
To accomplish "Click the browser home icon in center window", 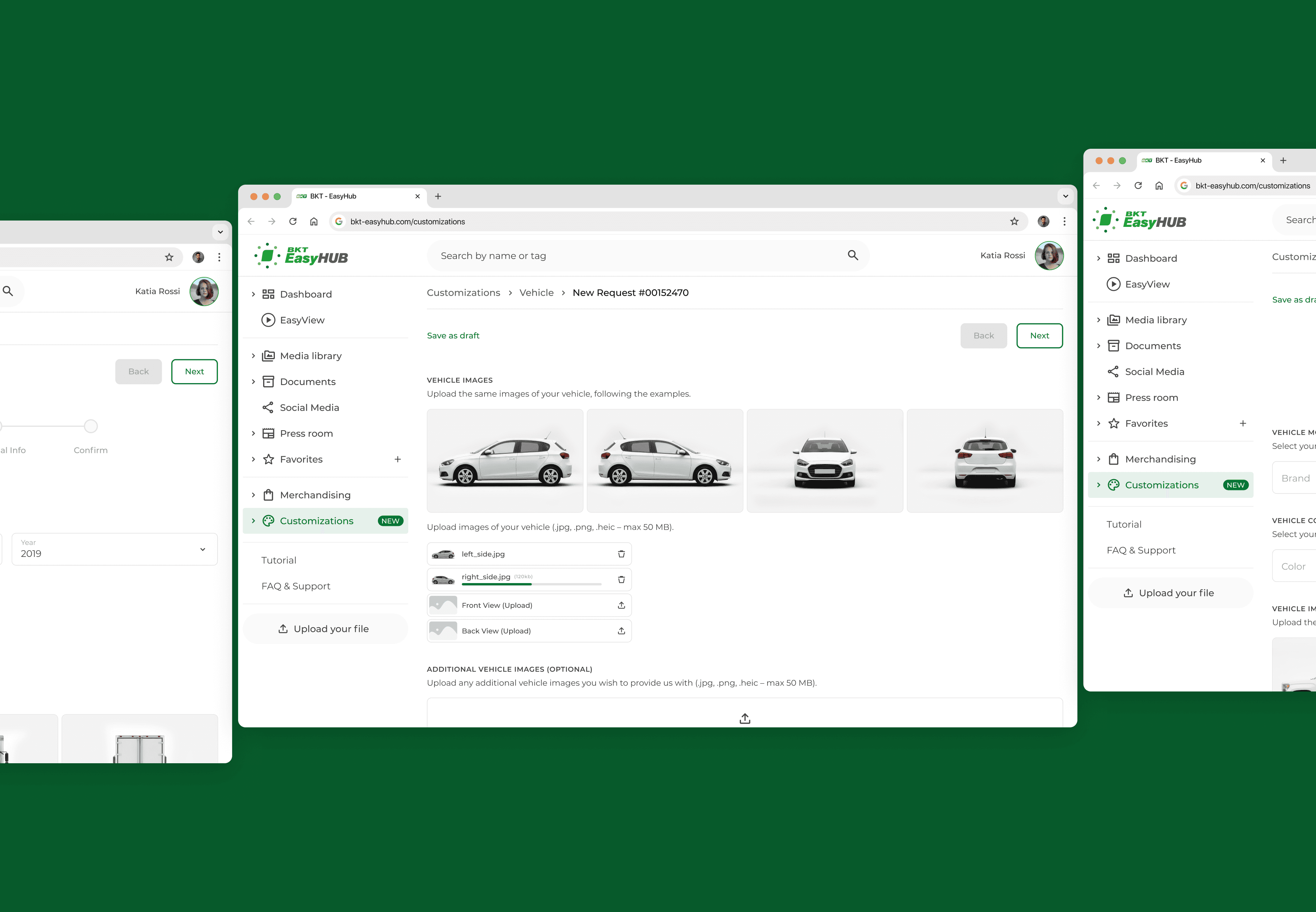I will tap(314, 222).
